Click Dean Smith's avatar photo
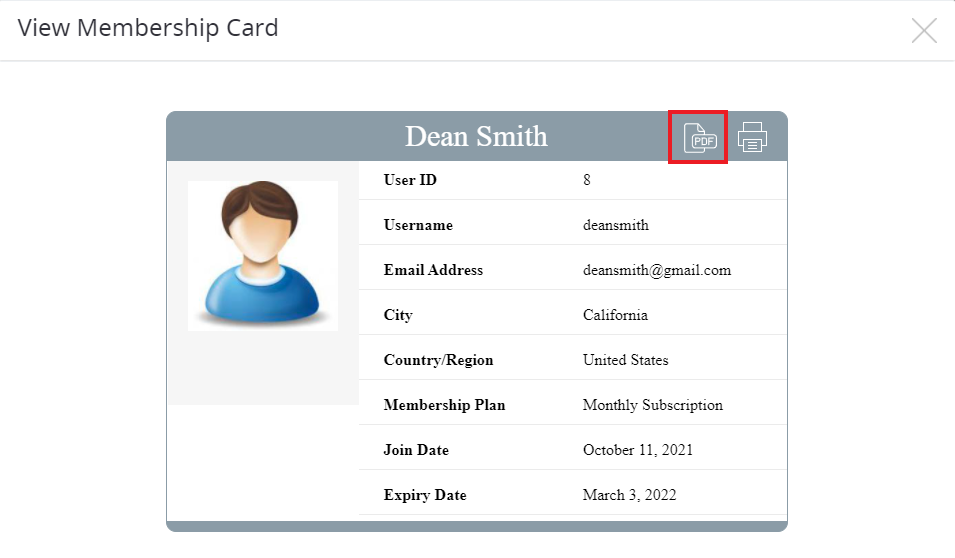Image resolution: width=955 pixels, height=558 pixels. pos(263,256)
